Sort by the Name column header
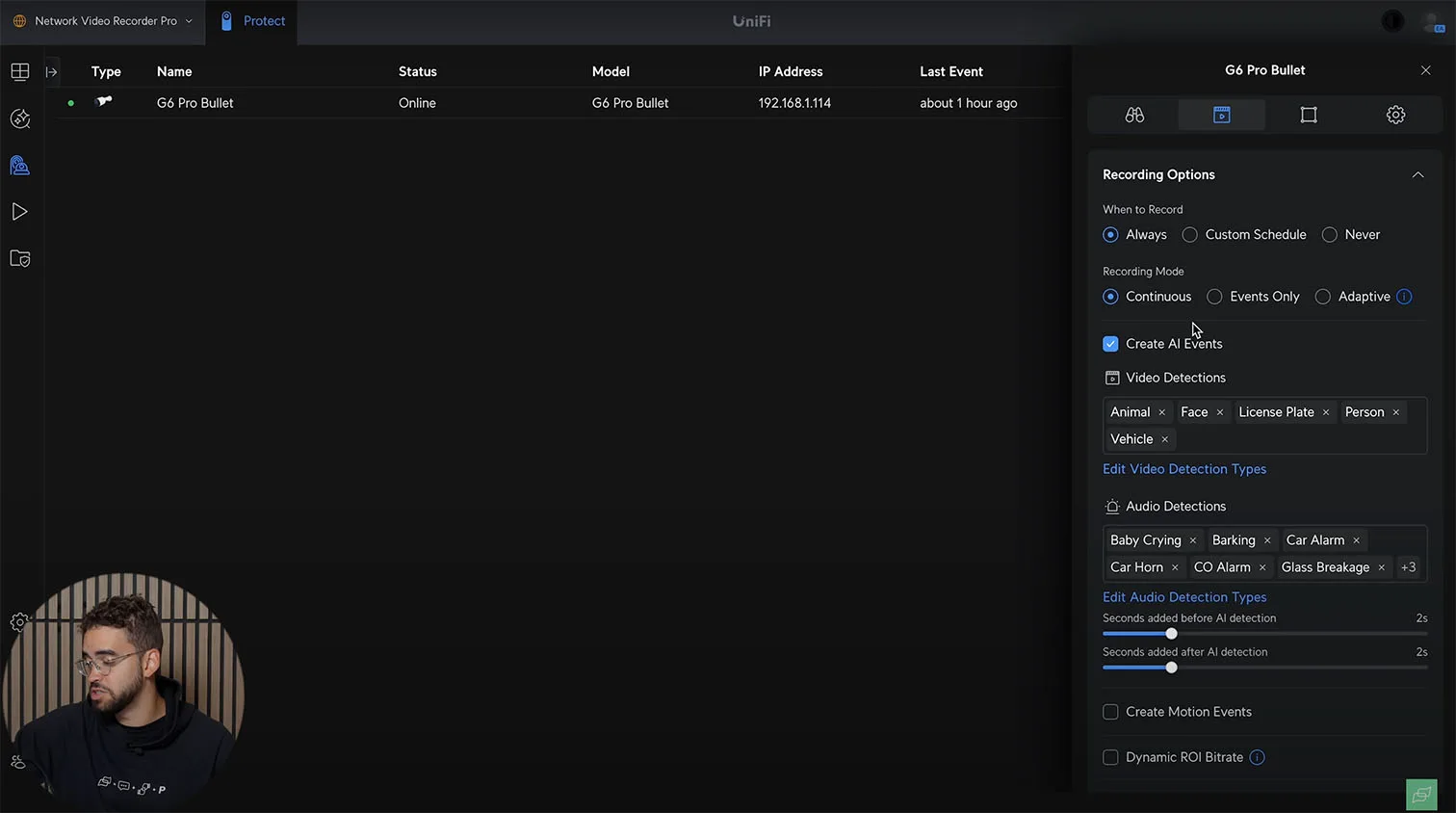 (174, 71)
